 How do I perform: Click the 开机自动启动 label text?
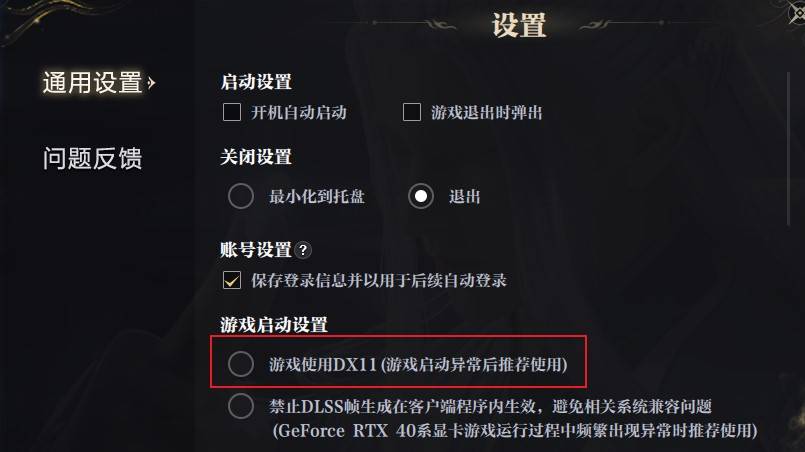(x=299, y=112)
